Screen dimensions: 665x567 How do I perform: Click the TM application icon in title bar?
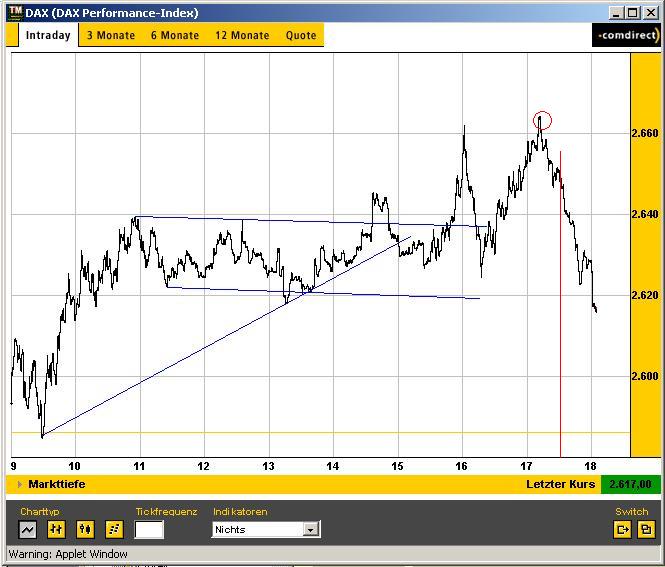coord(15,12)
